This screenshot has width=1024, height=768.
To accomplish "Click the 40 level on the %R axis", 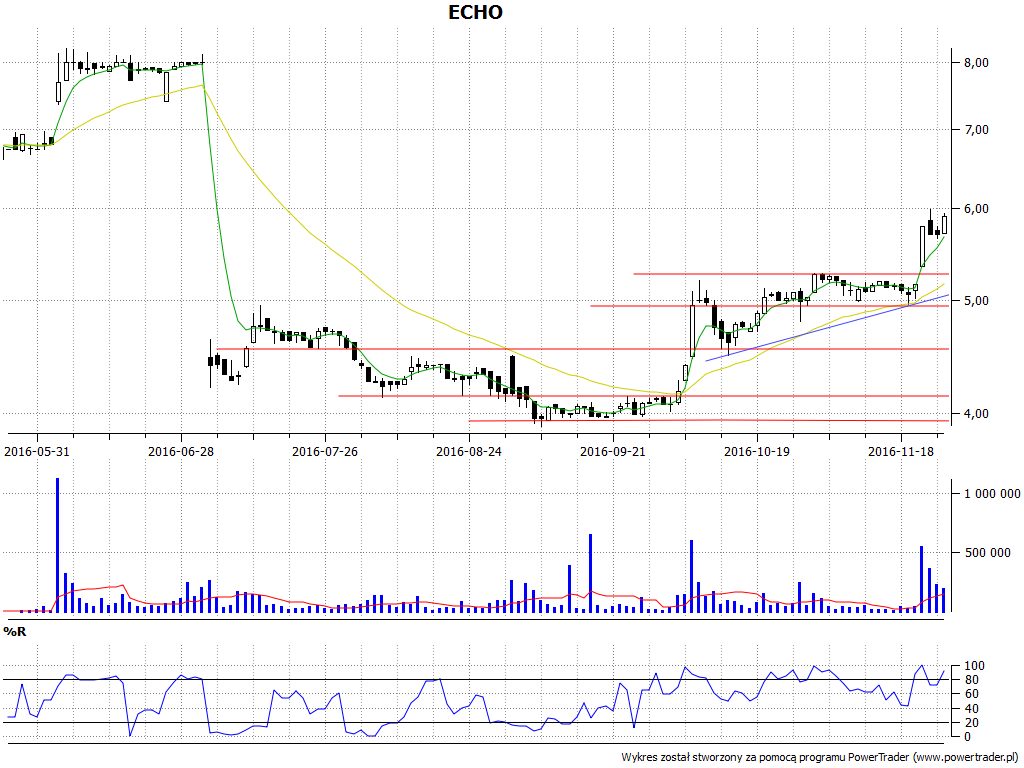I will (x=972, y=709).
